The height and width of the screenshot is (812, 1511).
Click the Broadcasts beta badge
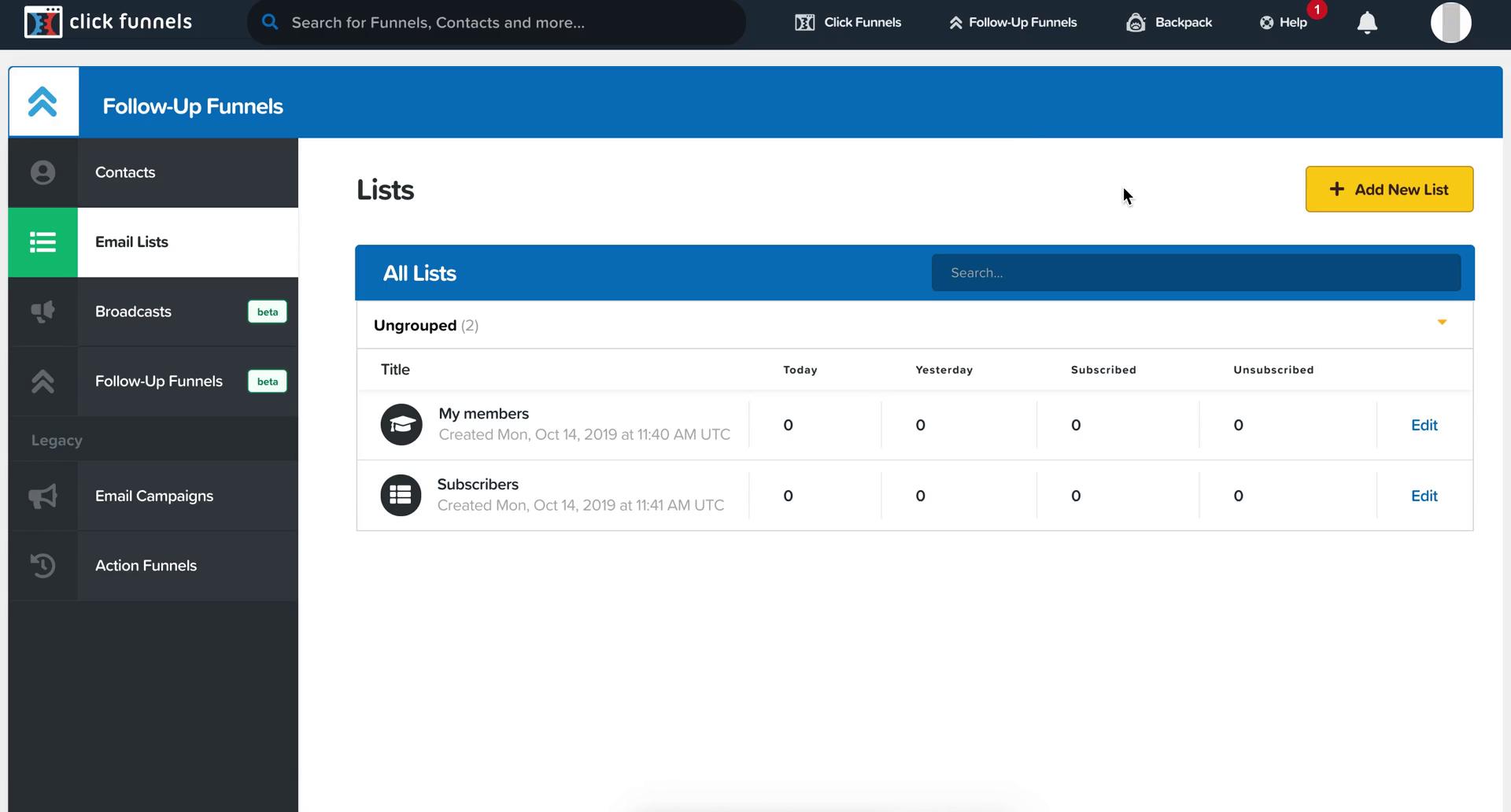coord(268,312)
